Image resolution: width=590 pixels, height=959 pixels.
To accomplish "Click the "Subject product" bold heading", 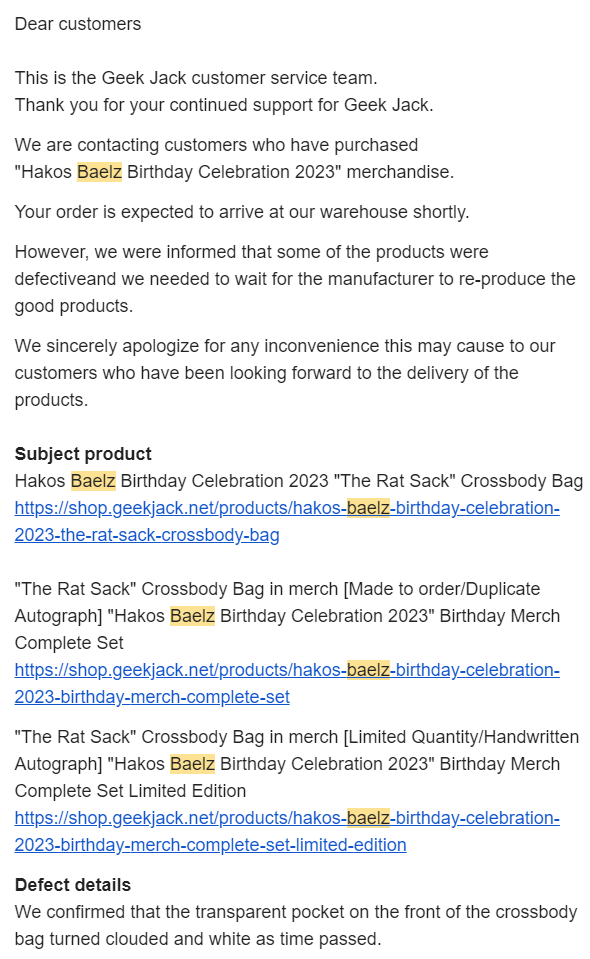I will 83,454.
